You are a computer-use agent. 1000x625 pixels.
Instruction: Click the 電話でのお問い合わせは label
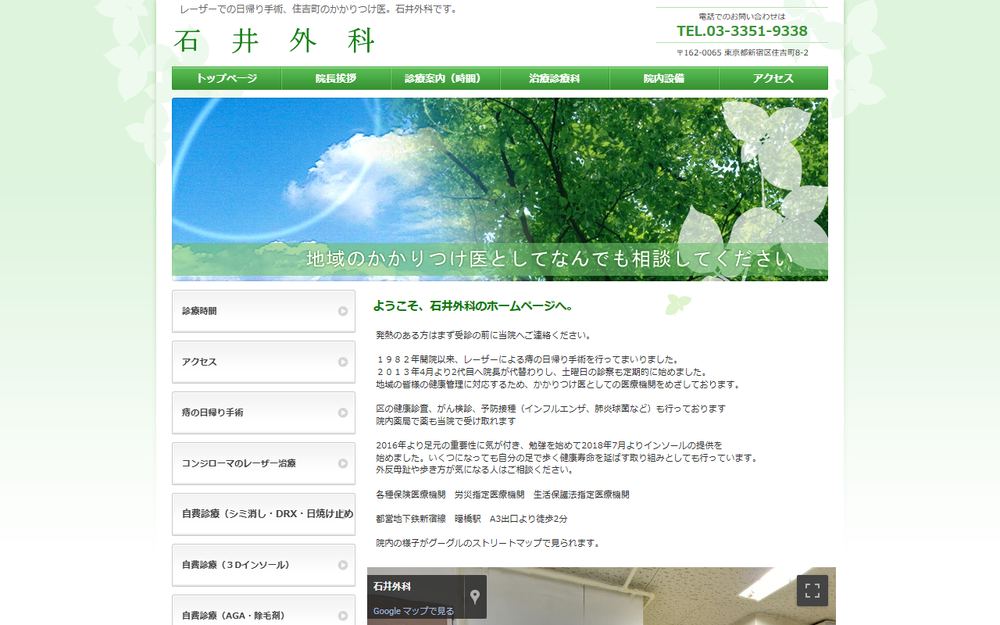(x=742, y=17)
